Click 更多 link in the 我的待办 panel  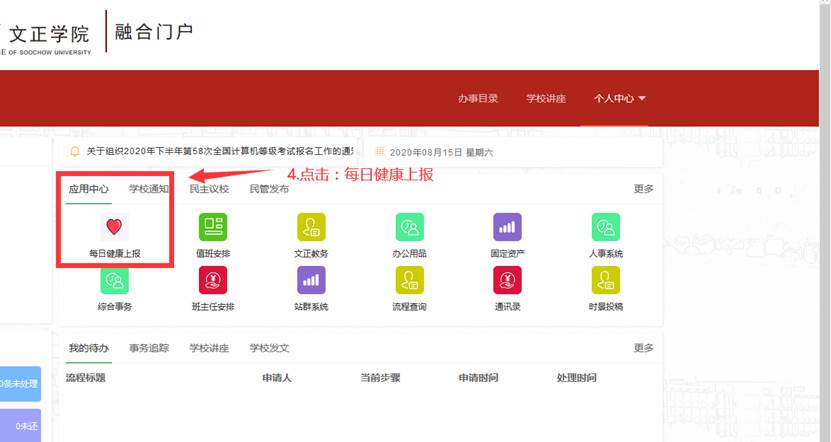coord(643,348)
